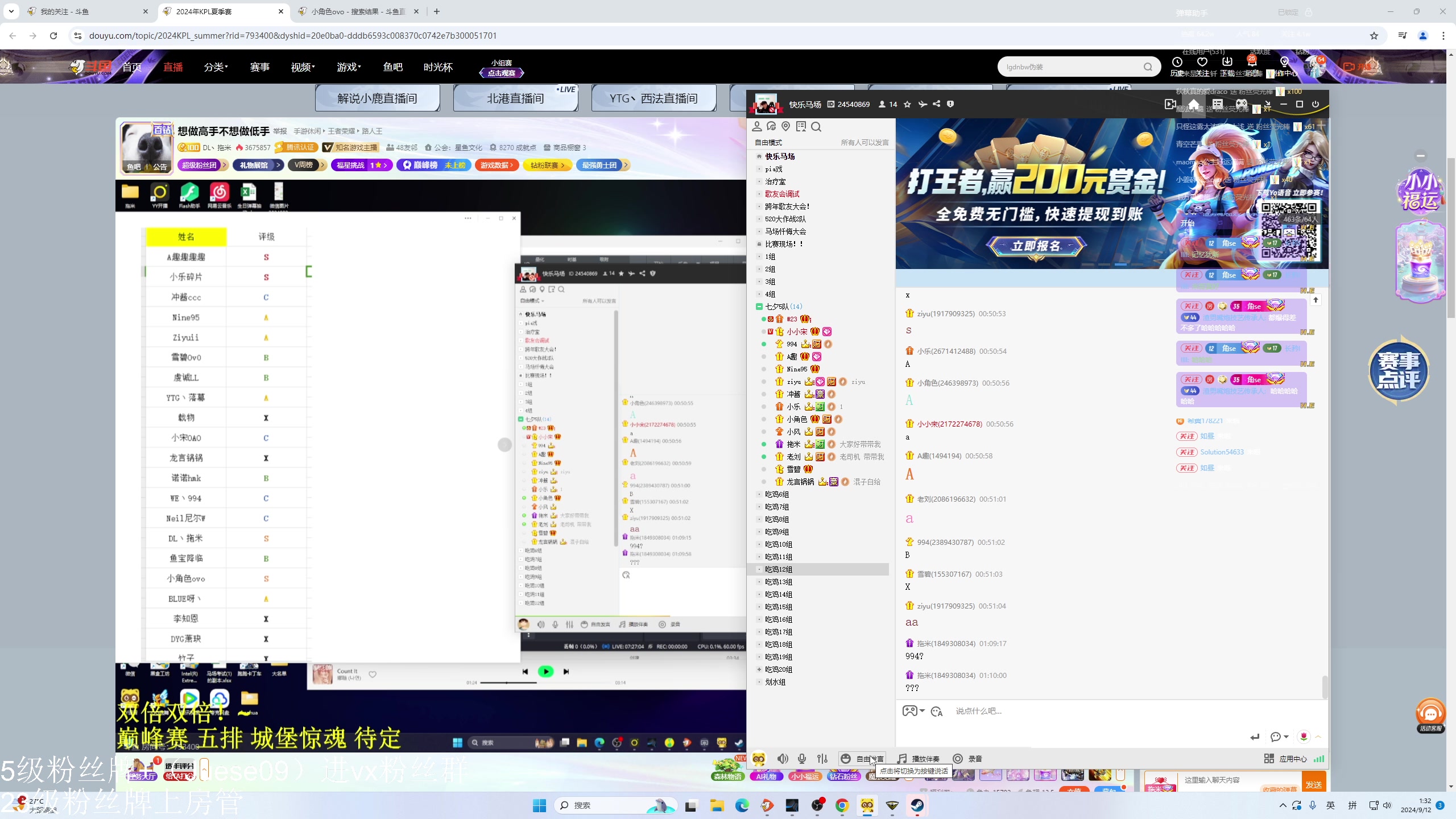Open 应用中心 app center in YY
The height and width of the screenshot is (819, 1456).
(x=1285, y=759)
